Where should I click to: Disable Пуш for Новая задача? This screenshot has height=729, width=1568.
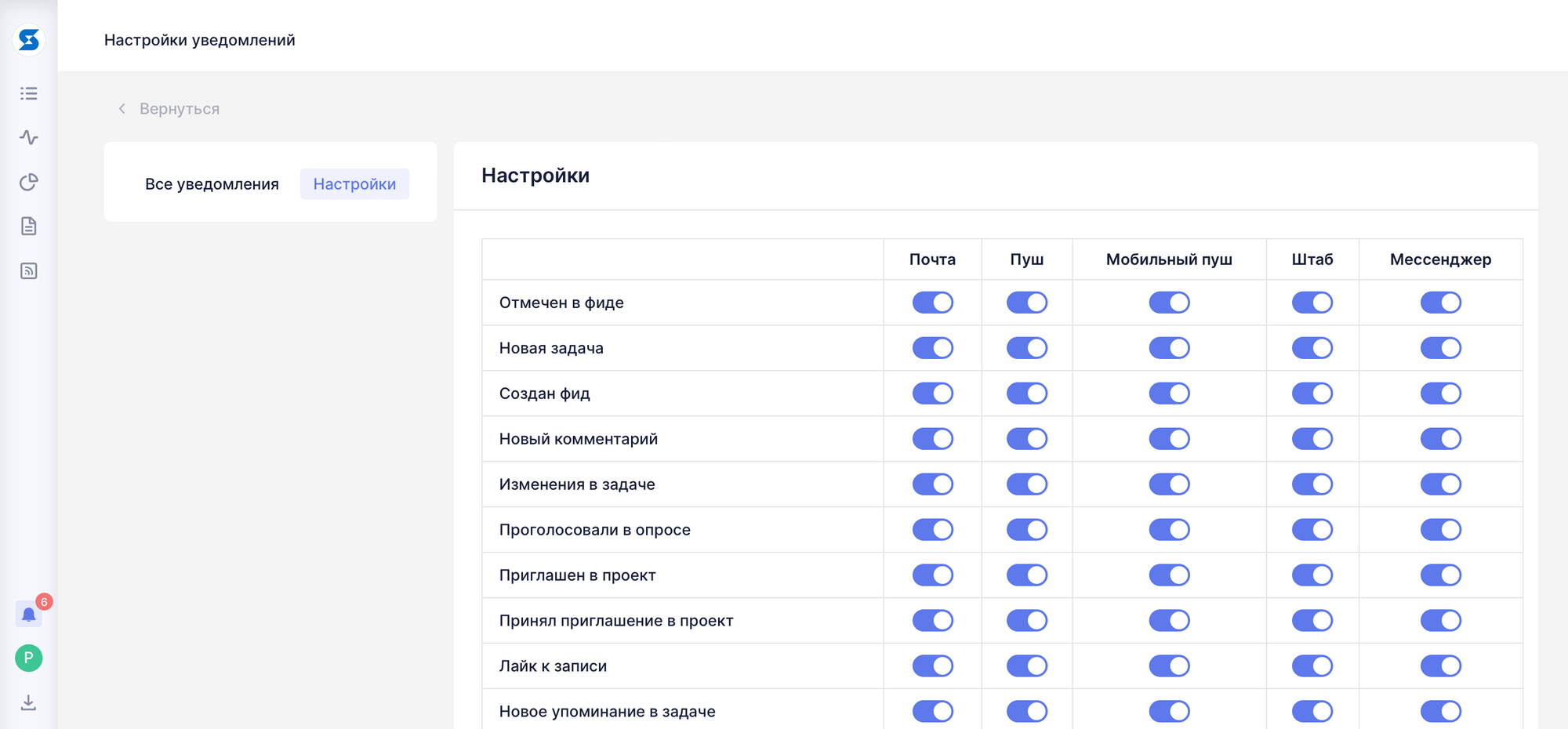pyautogui.click(x=1027, y=348)
